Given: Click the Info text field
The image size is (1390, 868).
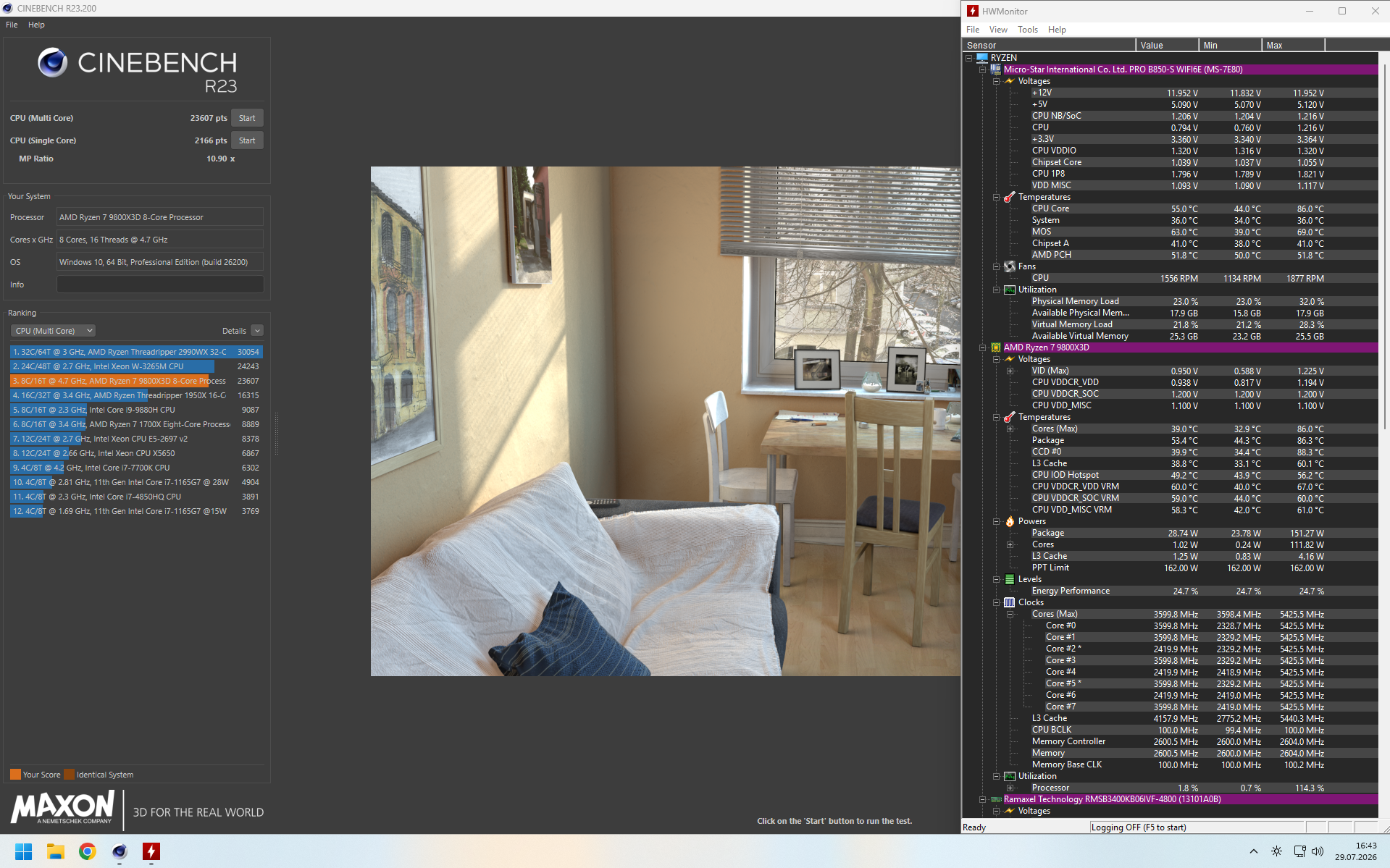Looking at the screenshot, I should coord(160,285).
